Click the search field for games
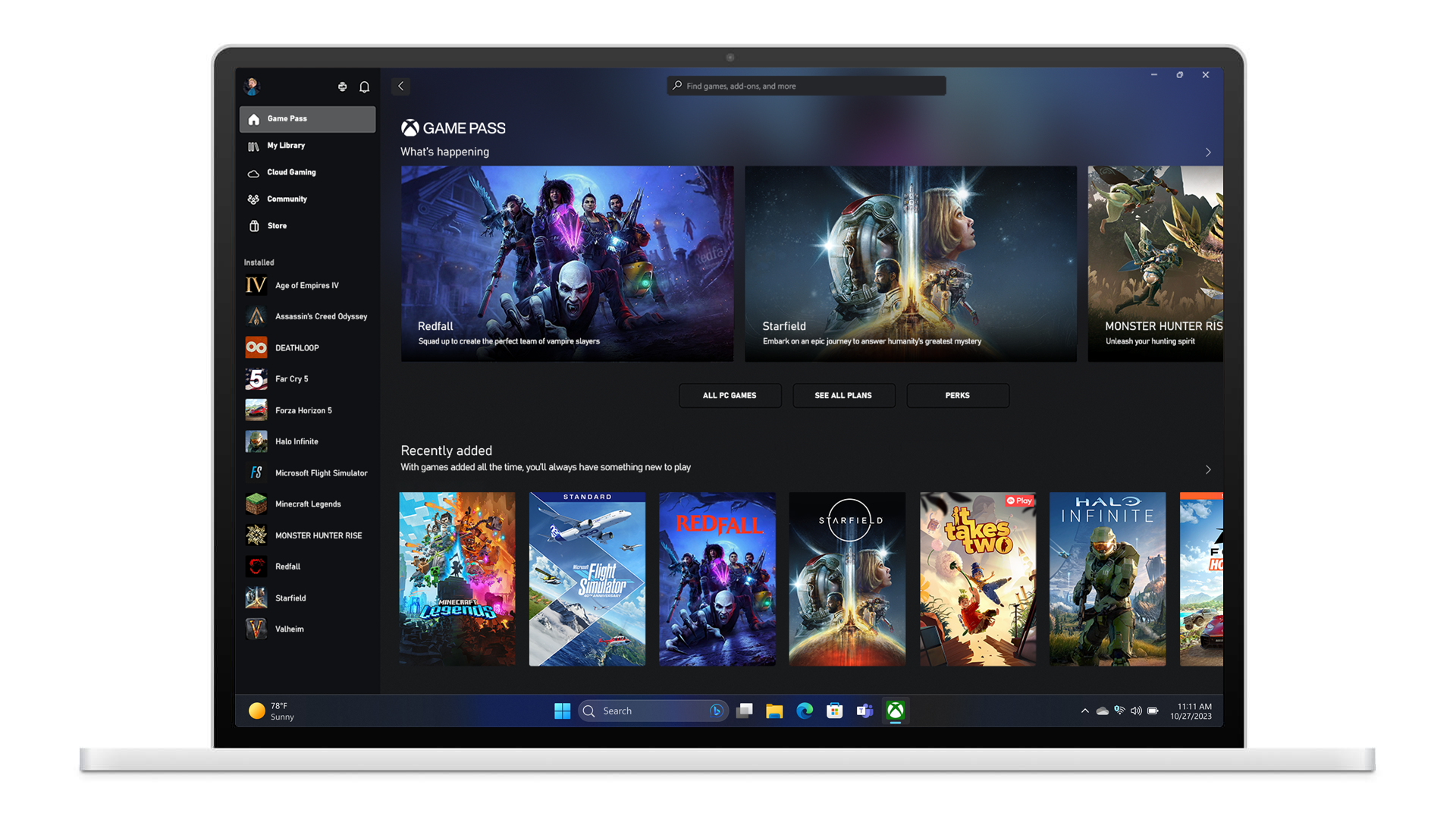The height and width of the screenshot is (819, 1456). click(x=806, y=86)
